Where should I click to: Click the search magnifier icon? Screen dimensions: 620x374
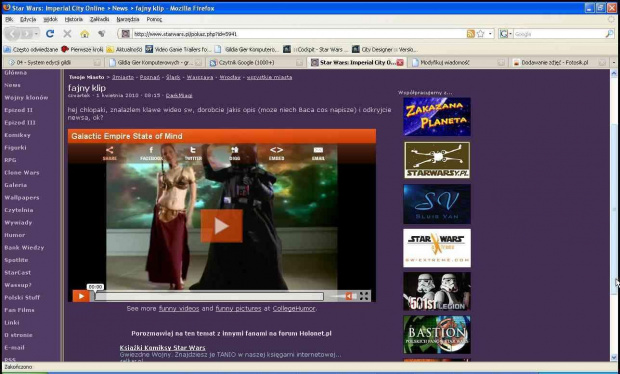(x=609, y=34)
